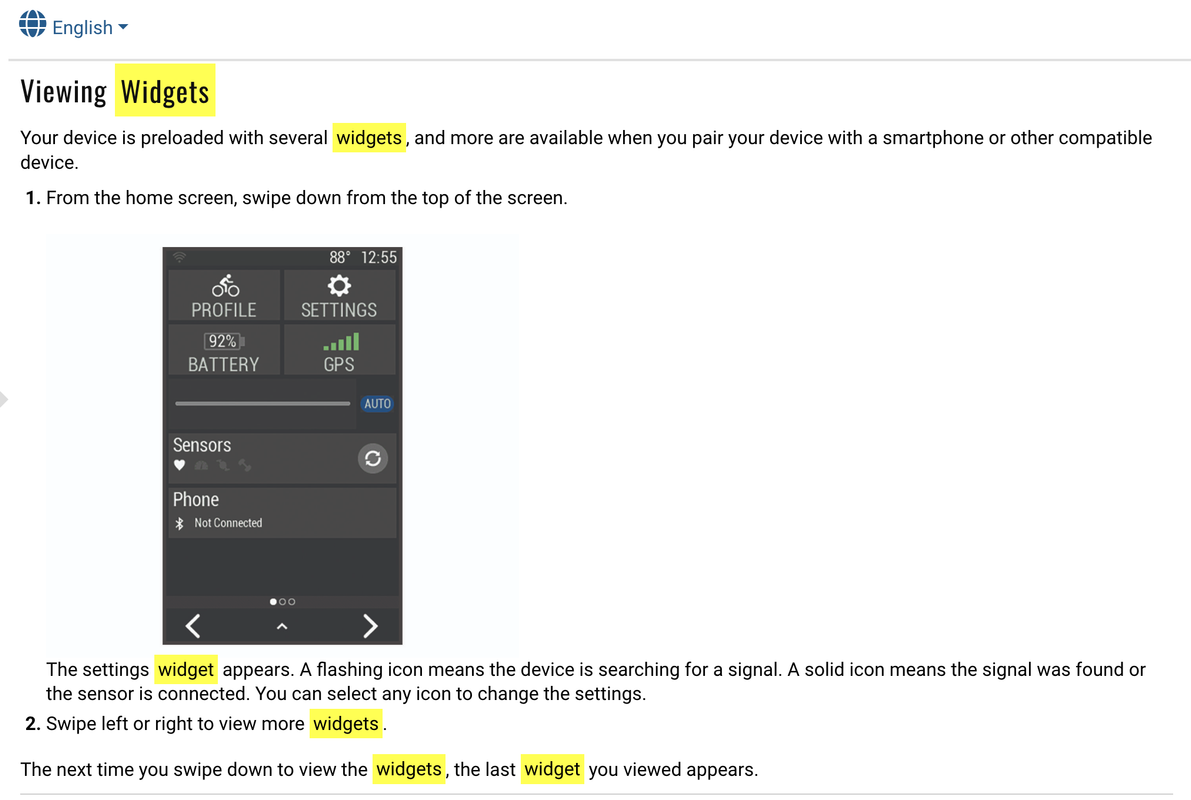
Task: Click the right arrow on device screen
Action: (370, 625)
